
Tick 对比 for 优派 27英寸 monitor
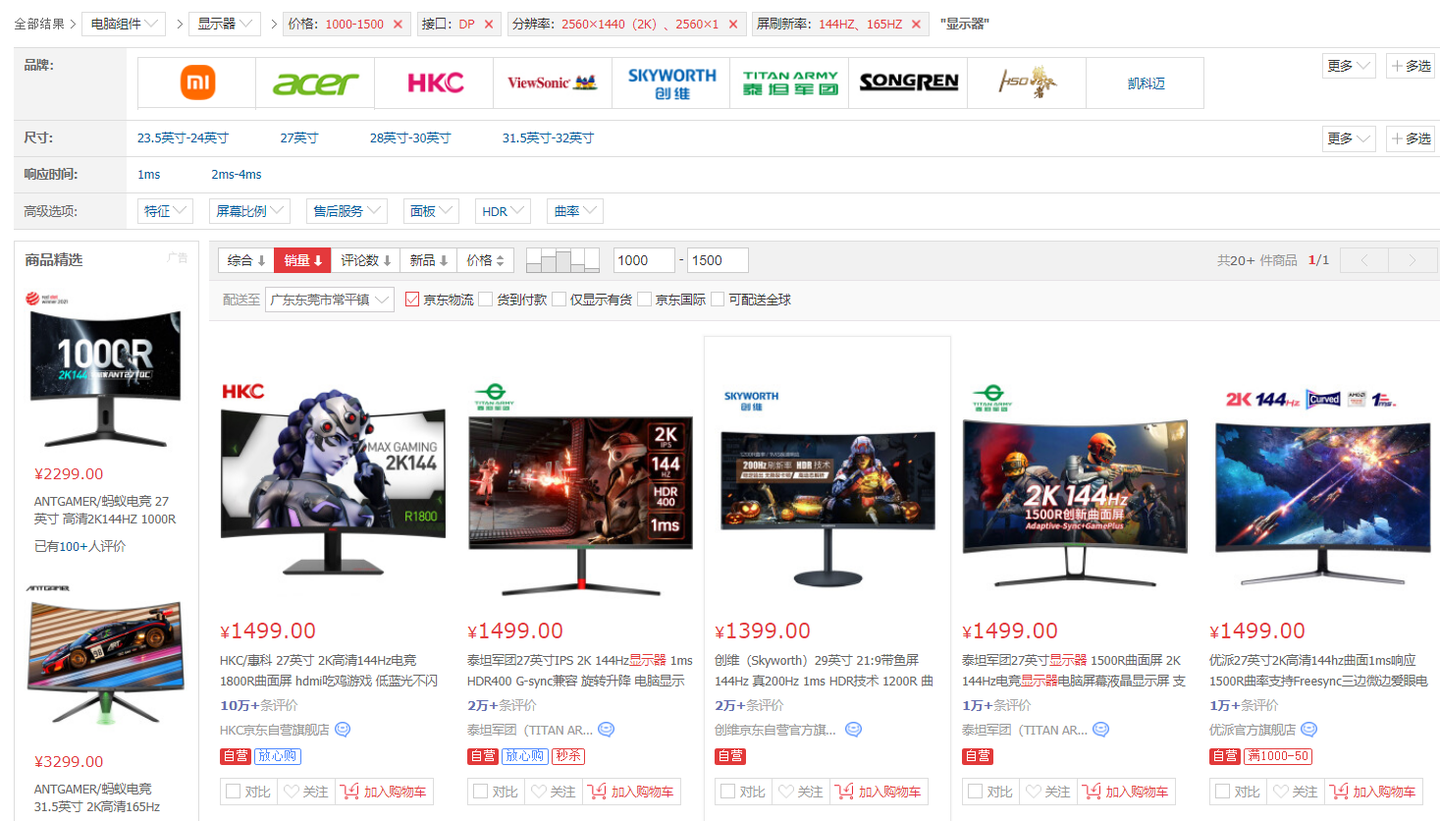point(1223,792)
